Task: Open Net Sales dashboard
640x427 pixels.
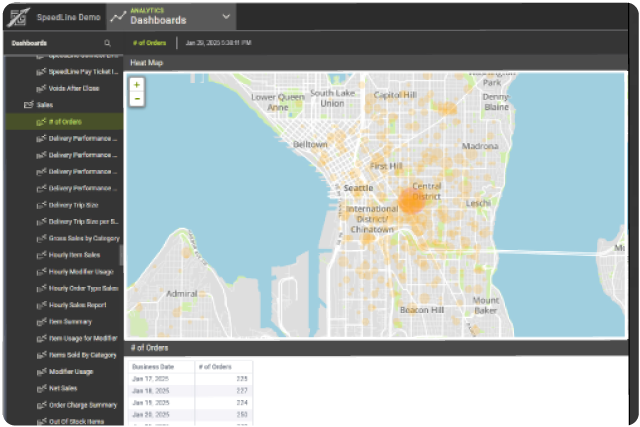Action: [63, 388]
